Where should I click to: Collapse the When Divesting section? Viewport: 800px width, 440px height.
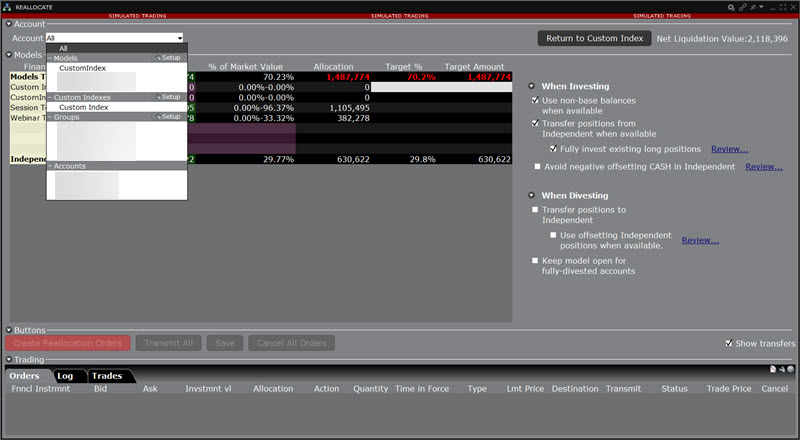click(532, 195)
